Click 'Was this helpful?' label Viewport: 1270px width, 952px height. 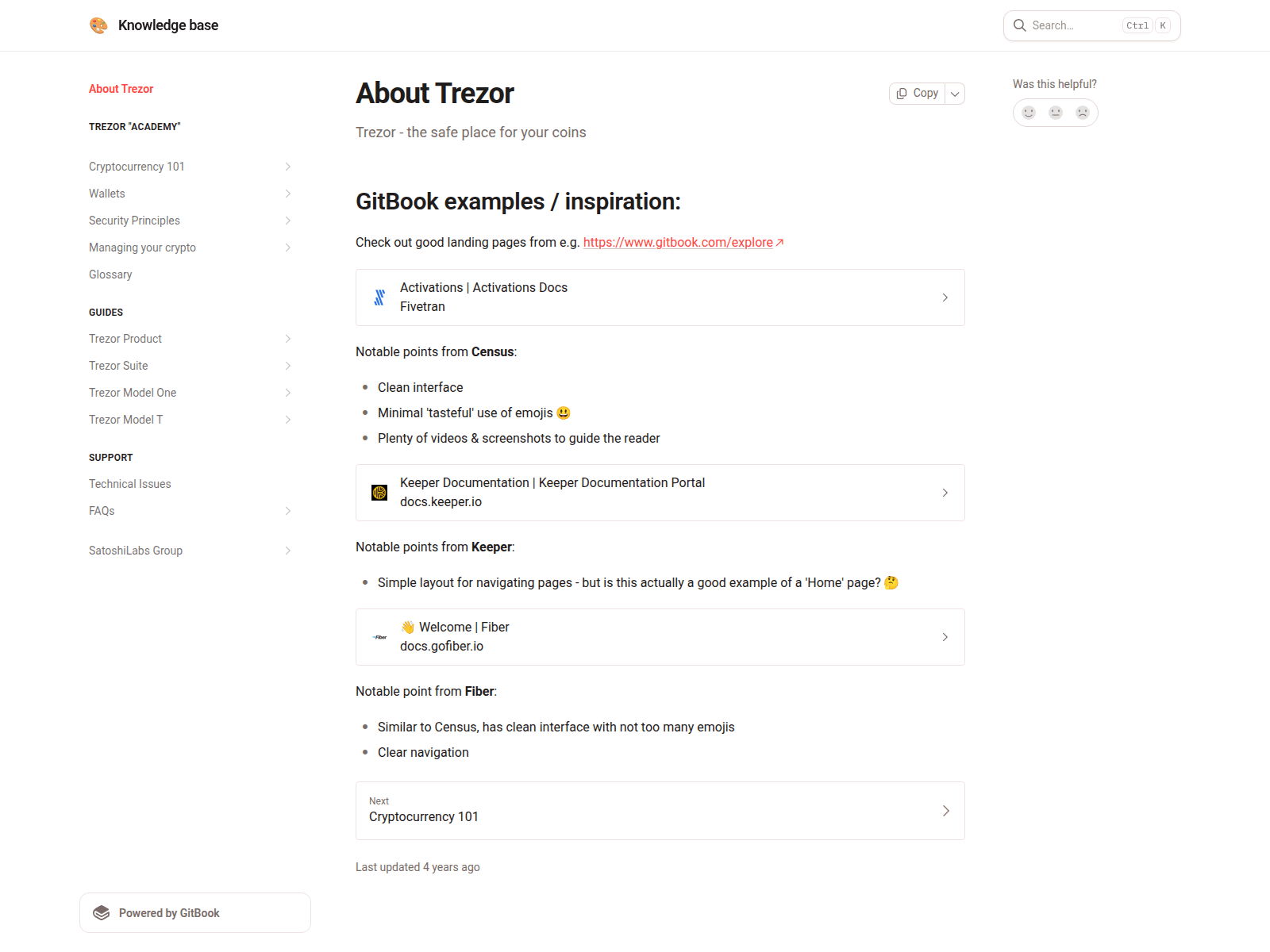[x=1055, y=84]
